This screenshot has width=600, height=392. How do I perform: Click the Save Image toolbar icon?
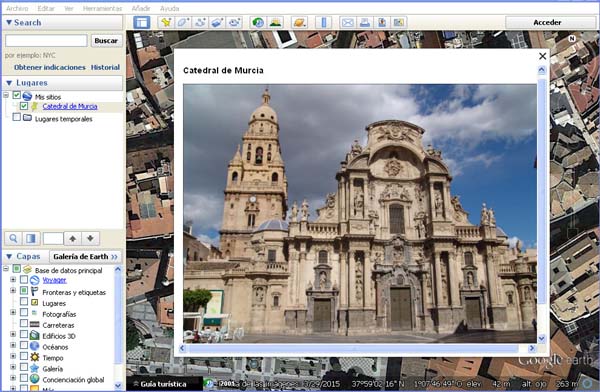tap(382, 22)
